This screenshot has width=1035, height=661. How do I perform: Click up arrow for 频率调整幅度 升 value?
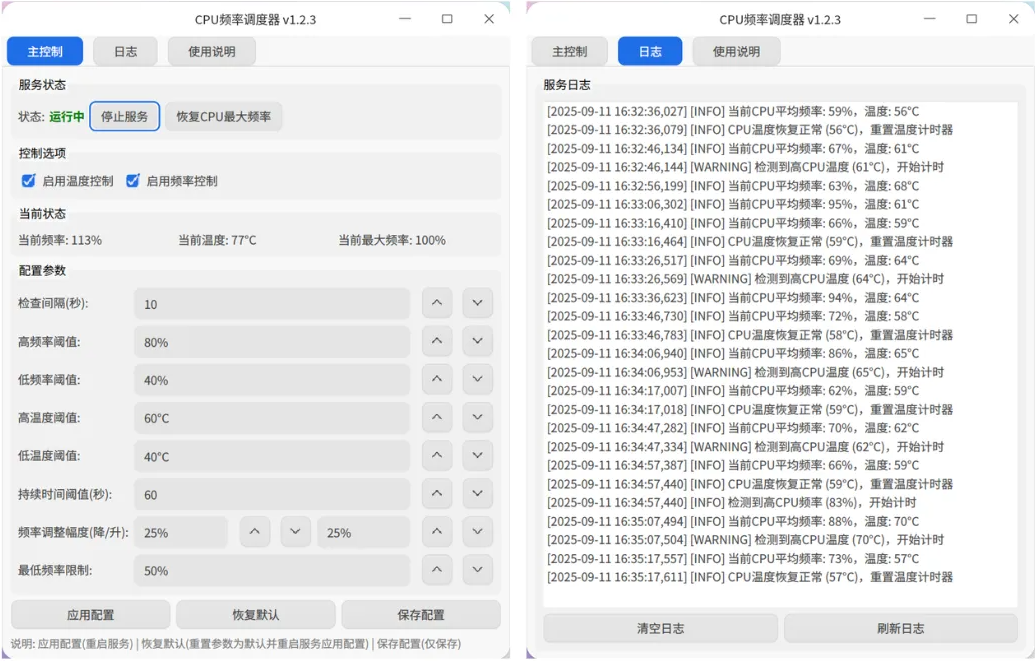click(x=437, y=532)
